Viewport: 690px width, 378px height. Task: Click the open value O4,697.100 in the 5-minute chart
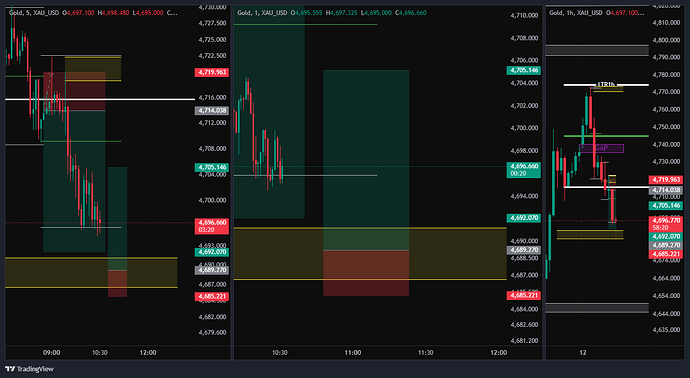click(78, 13)
